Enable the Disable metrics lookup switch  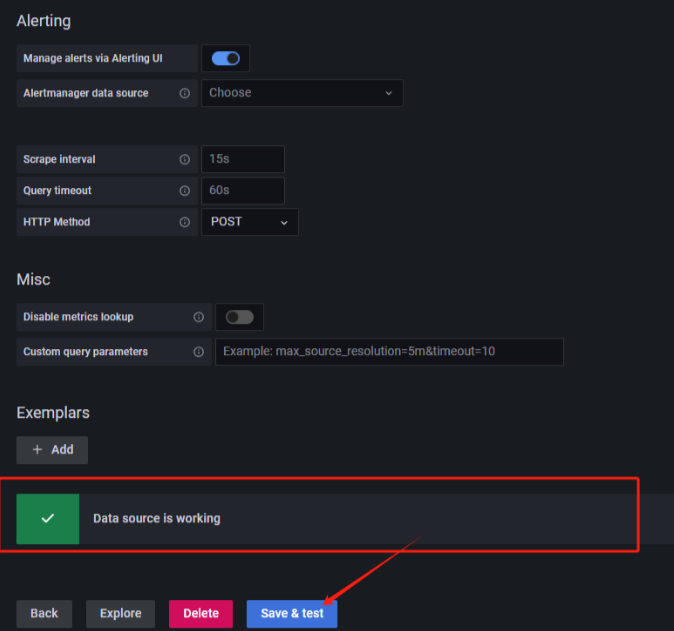239,317
